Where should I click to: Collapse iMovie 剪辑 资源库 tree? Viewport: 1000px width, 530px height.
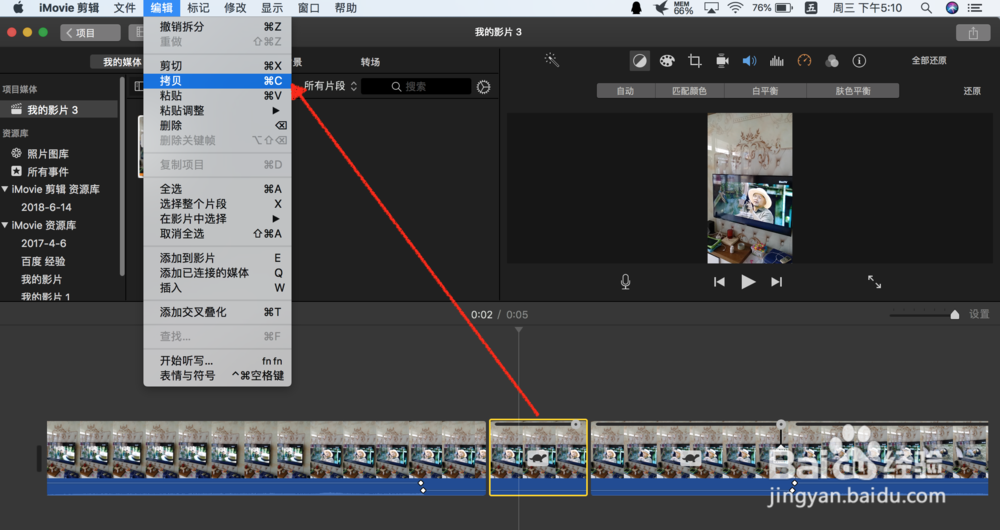point(5,189)
